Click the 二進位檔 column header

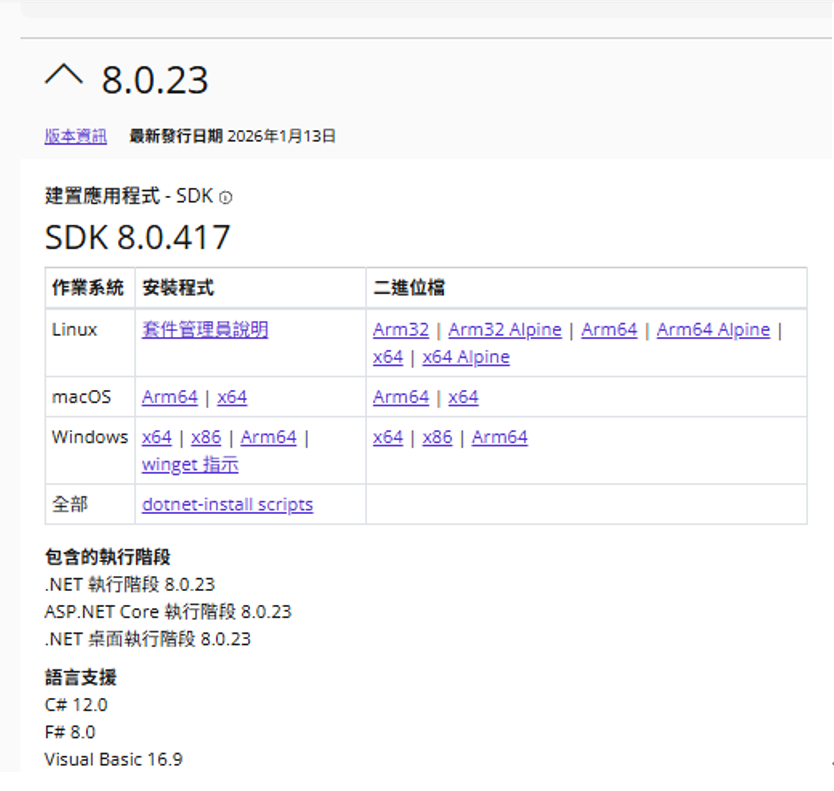pos(409,288)
